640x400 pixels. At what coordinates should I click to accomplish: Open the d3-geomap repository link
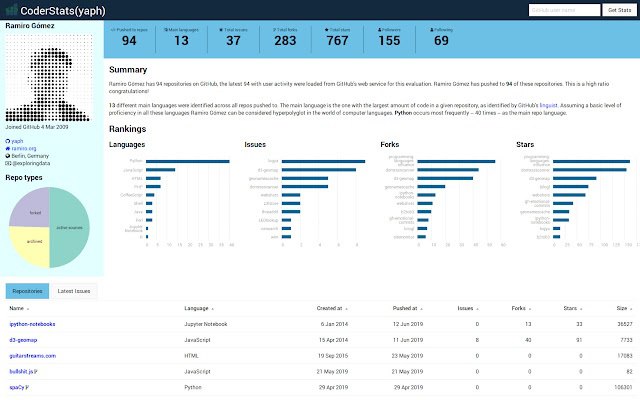pos(23,340)
